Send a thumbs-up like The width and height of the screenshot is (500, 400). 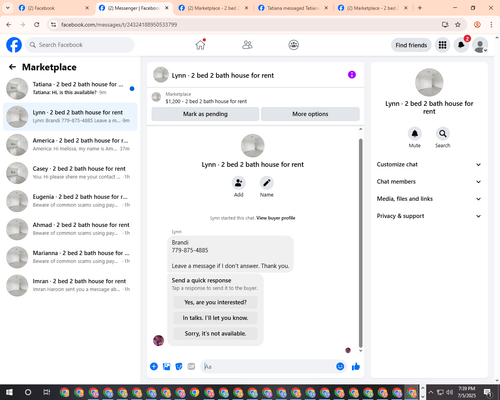356,367
